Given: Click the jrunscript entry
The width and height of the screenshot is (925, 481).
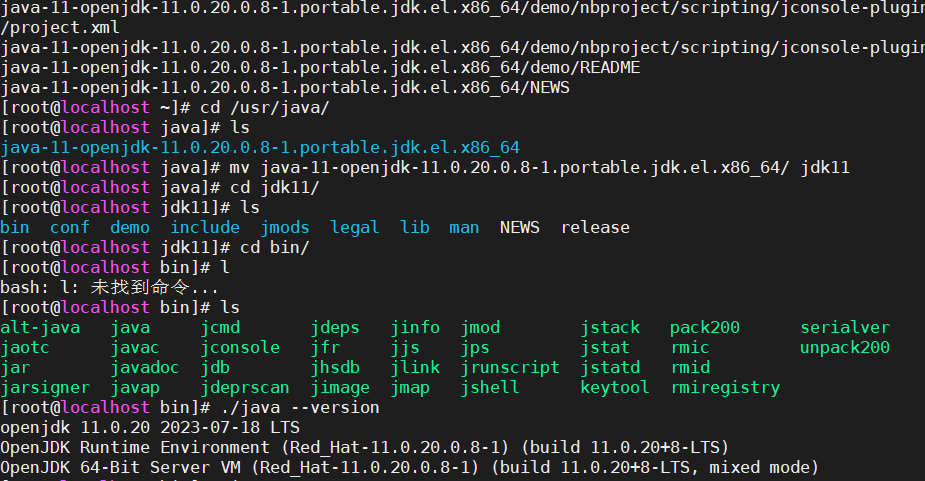Looking at the screenshot, I should coord(510,367).
